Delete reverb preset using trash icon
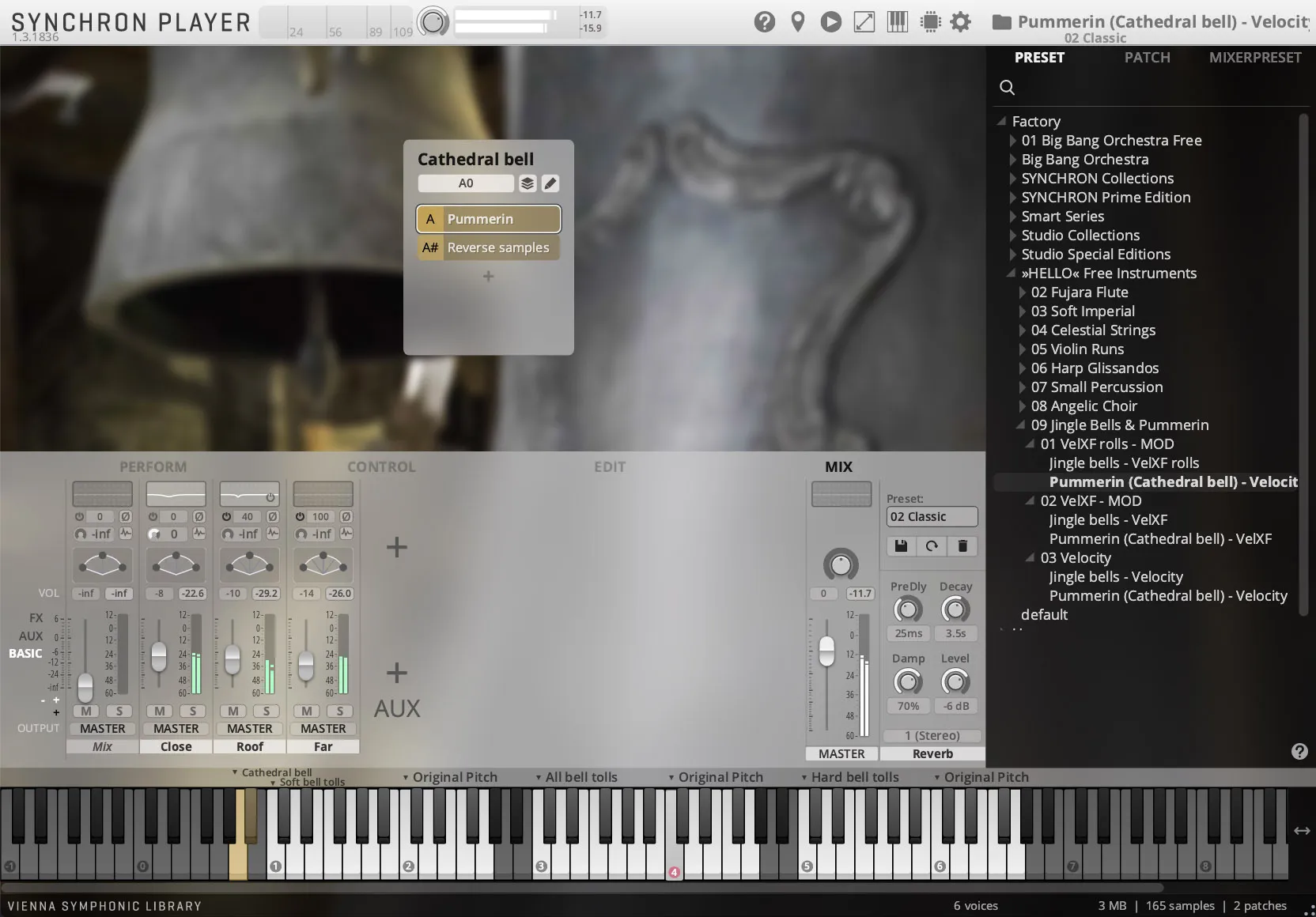The image size is (1316, 917). click(x=962, y=546)
